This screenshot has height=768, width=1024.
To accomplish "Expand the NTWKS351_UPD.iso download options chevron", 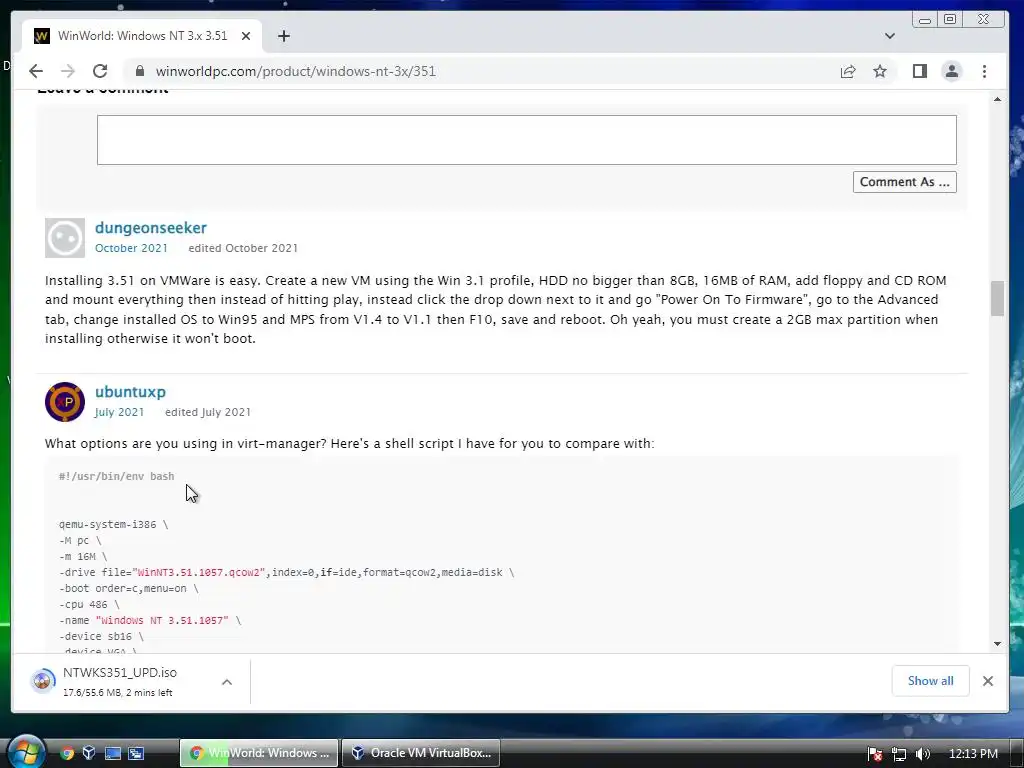I will click(x=227, y=682).
